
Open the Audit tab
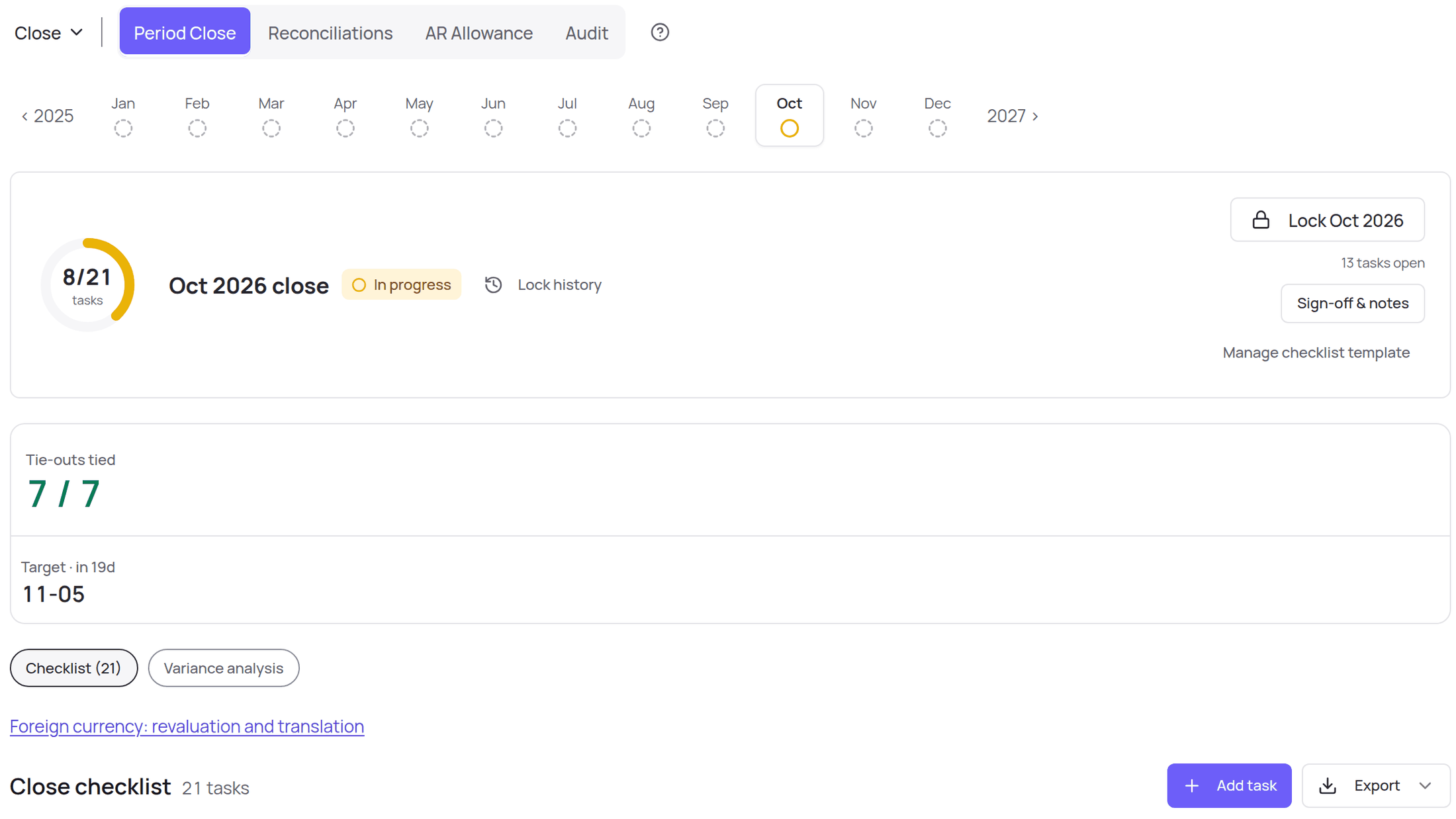coord(586,32)
